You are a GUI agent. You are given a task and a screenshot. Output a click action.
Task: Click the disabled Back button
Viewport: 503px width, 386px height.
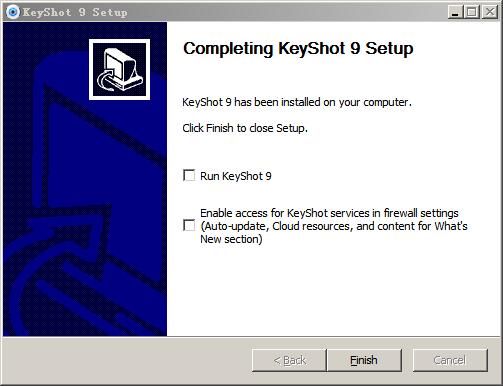289,360
